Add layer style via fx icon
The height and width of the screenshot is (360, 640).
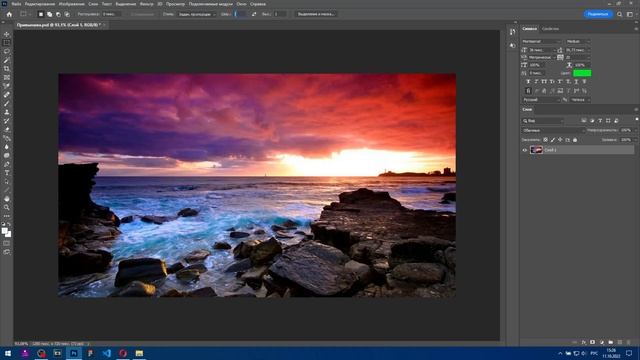(x=584, y=342)
